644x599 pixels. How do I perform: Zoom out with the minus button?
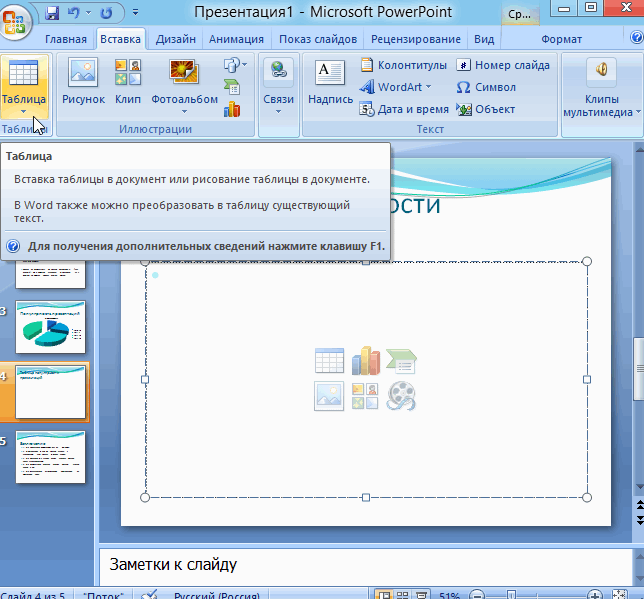(477, 594)
